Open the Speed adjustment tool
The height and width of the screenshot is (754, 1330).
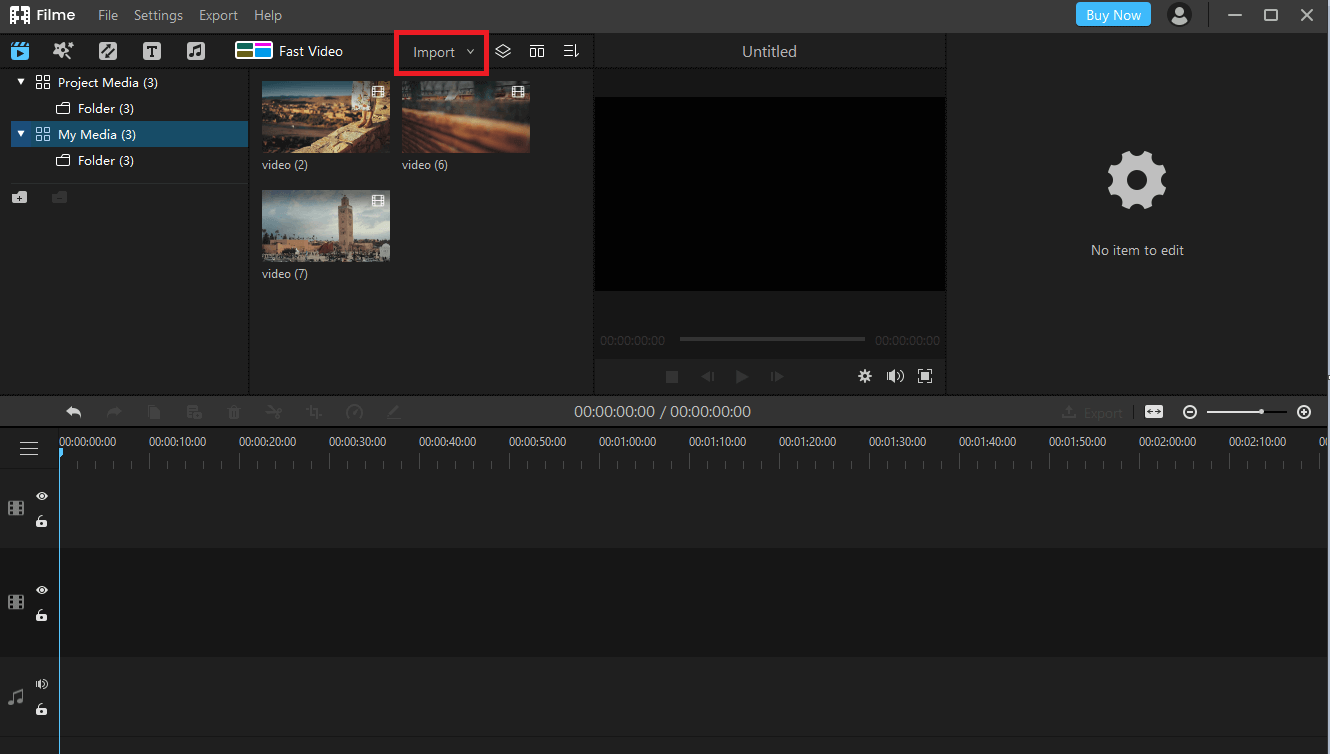tap(353, 411)
